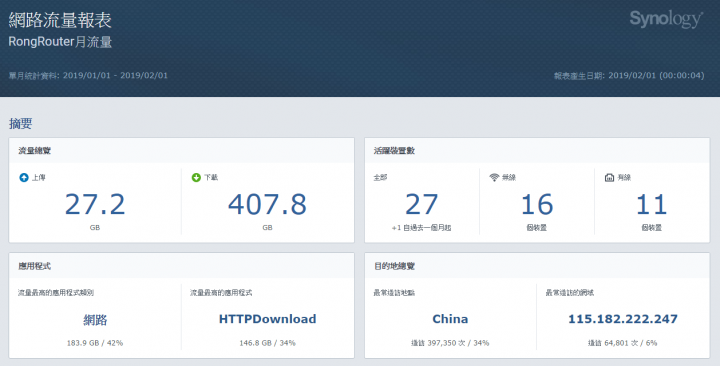The image size is (720, 366).
Task: Click the 個裝置 label under 16
Action: (x=537, y=228)
